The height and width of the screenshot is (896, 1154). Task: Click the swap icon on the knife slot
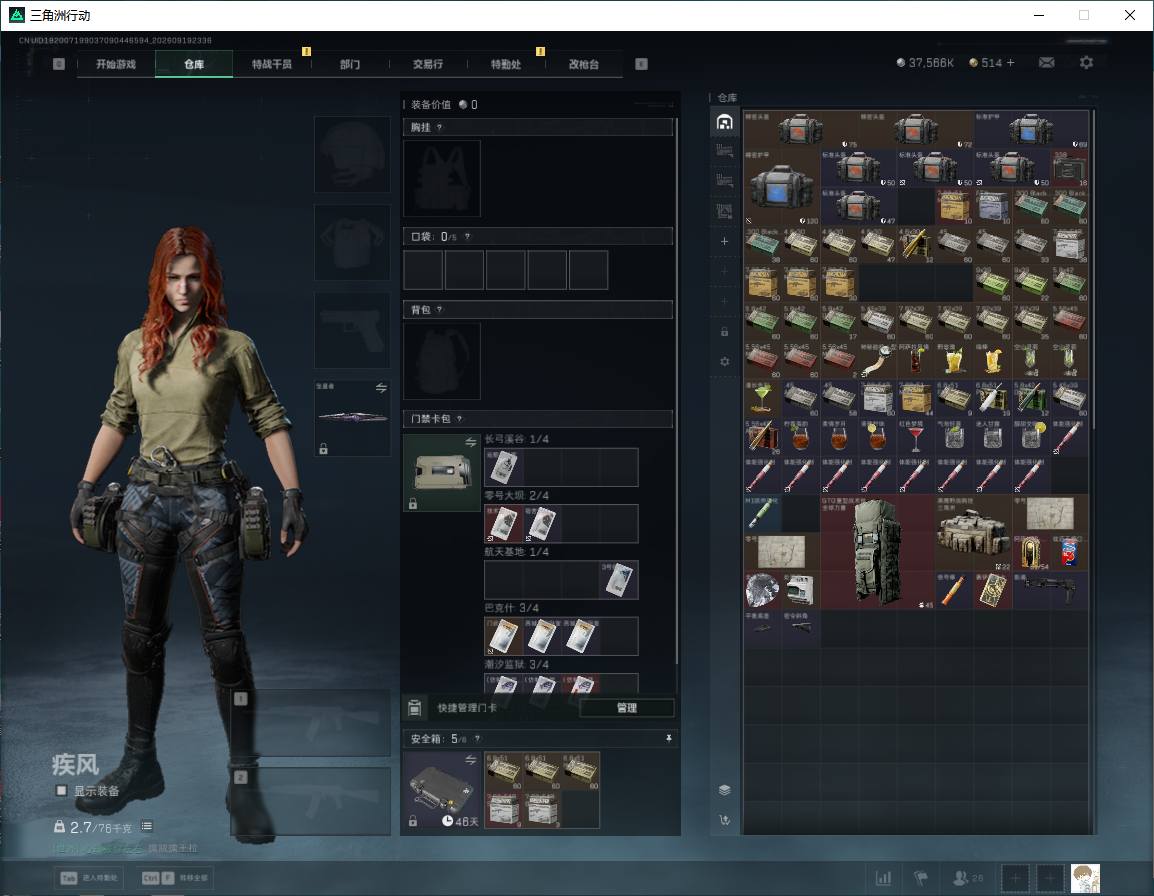381,388
